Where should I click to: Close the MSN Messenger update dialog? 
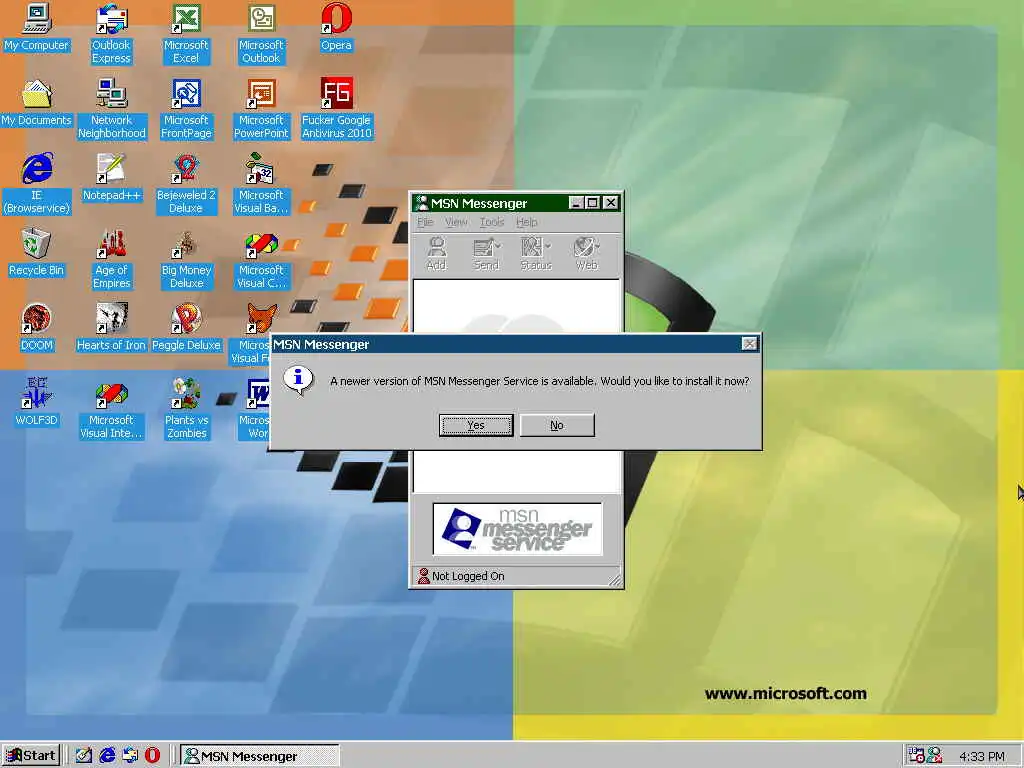click(x=750, y=344)
